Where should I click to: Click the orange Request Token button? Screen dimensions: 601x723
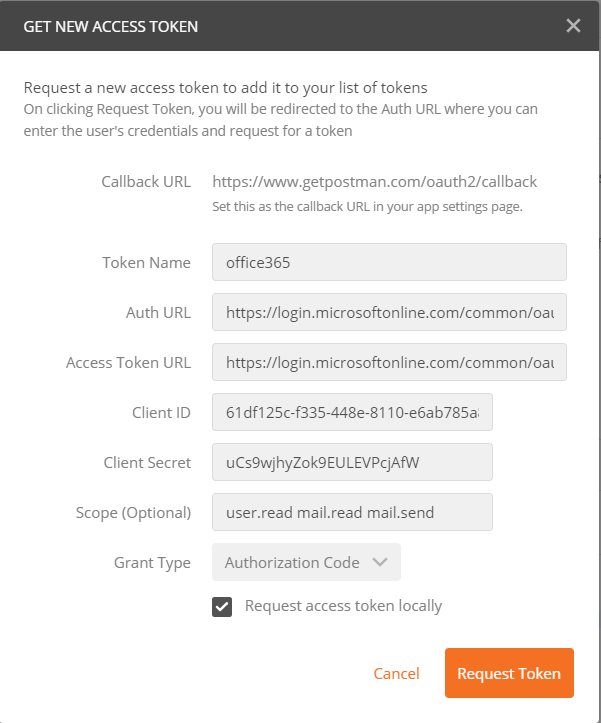[509, 673]
